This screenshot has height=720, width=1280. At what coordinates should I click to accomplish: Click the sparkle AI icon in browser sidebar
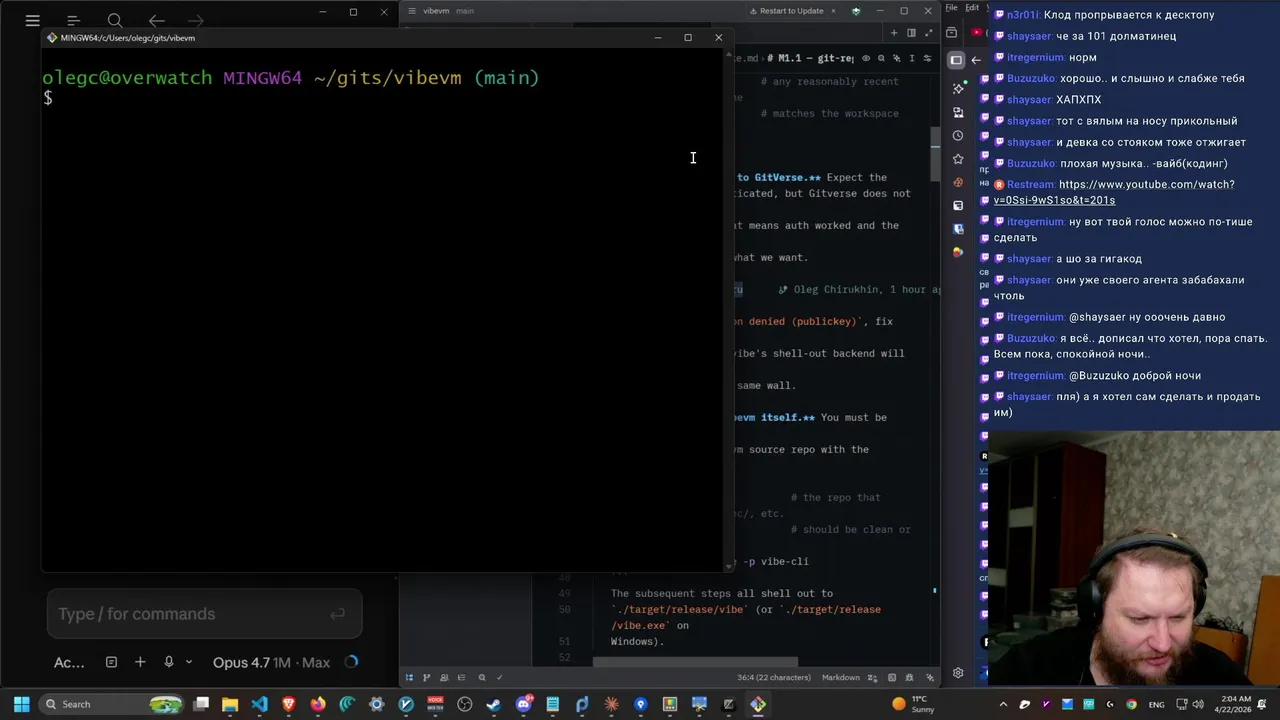point(958,88)
